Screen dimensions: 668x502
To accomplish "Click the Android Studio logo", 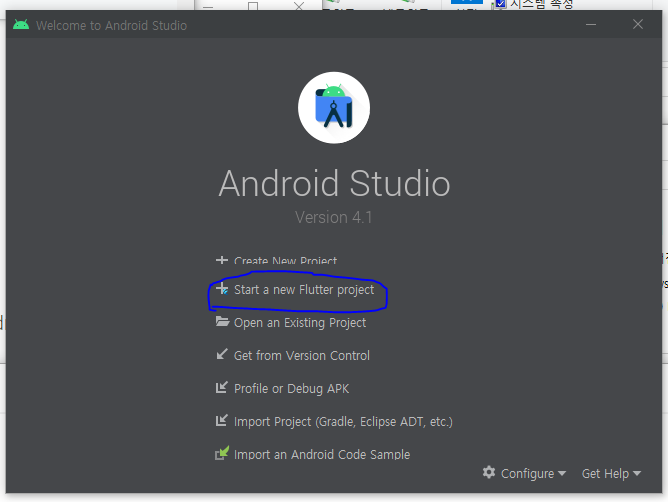I will pos(334,107).
